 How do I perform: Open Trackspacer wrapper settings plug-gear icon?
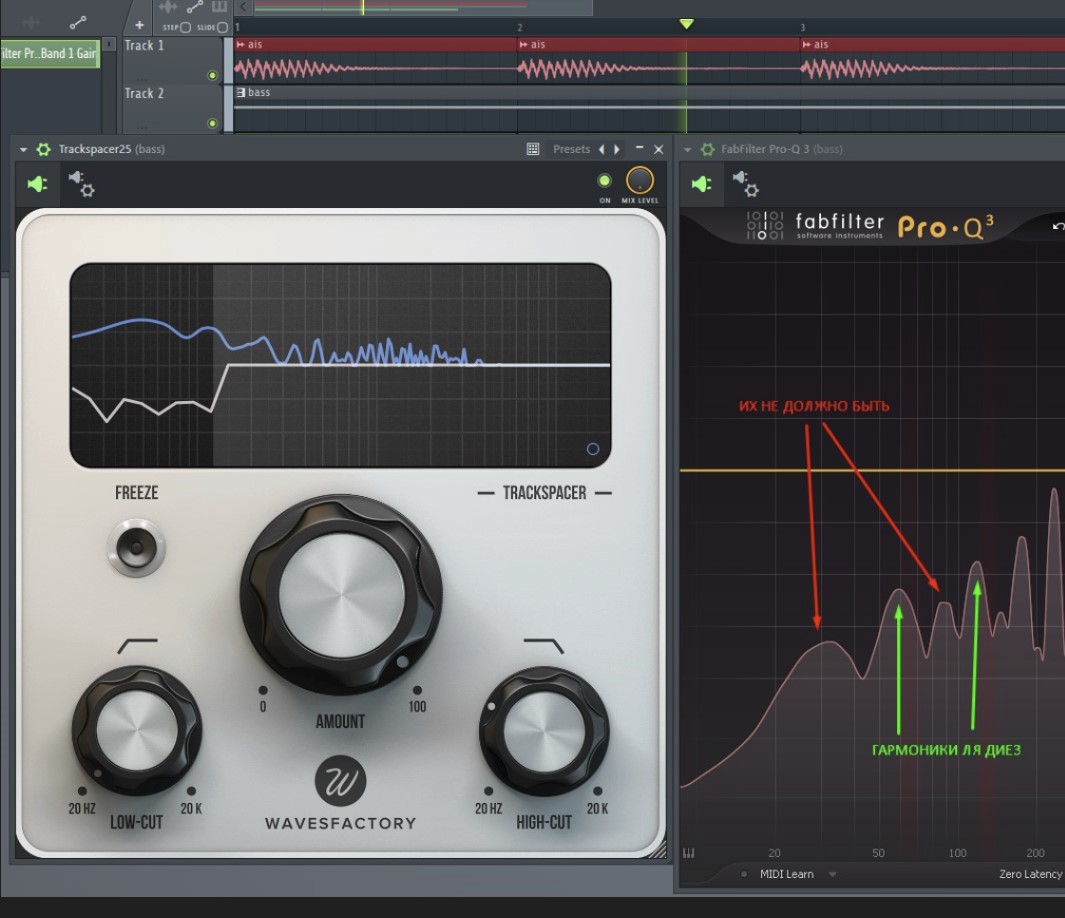pyautogui.click(x=80, y=183)
